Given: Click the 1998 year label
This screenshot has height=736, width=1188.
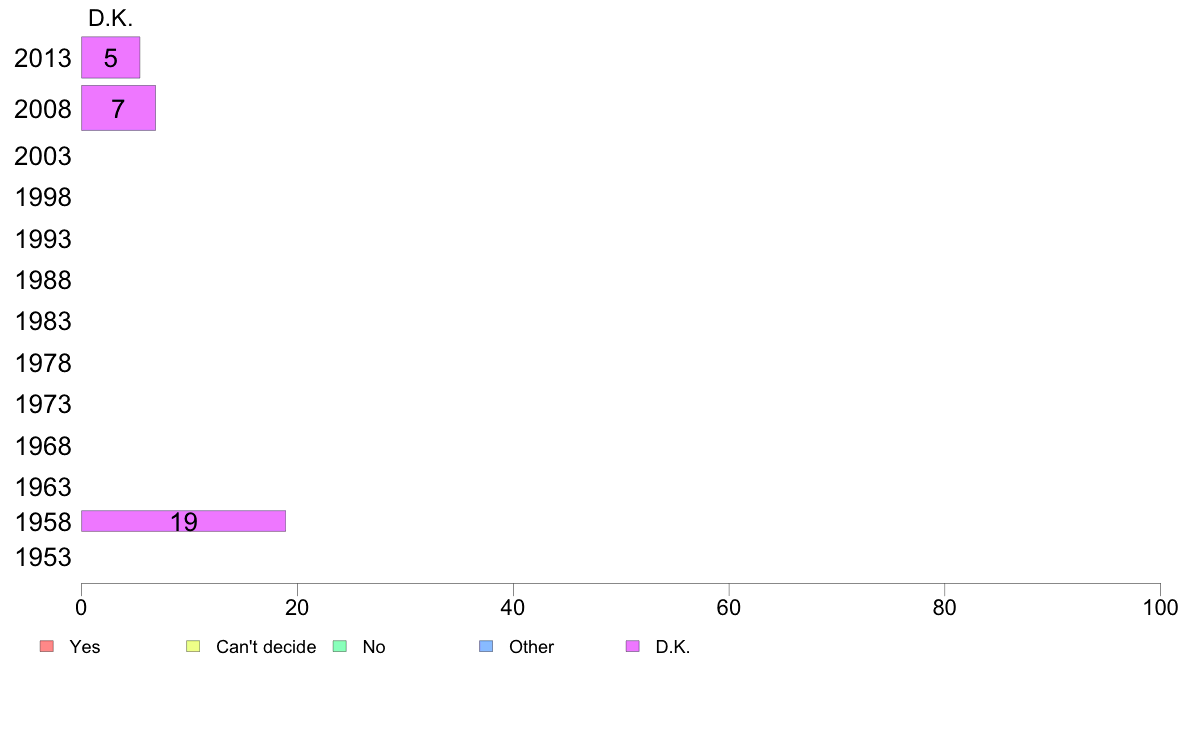Looking at the screenshot, I should [43, 198].
